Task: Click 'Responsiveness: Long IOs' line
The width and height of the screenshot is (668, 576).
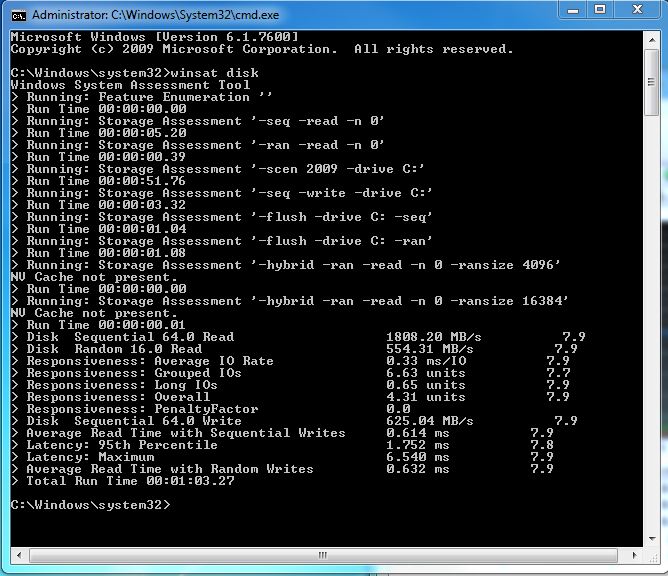Action: 122,385
